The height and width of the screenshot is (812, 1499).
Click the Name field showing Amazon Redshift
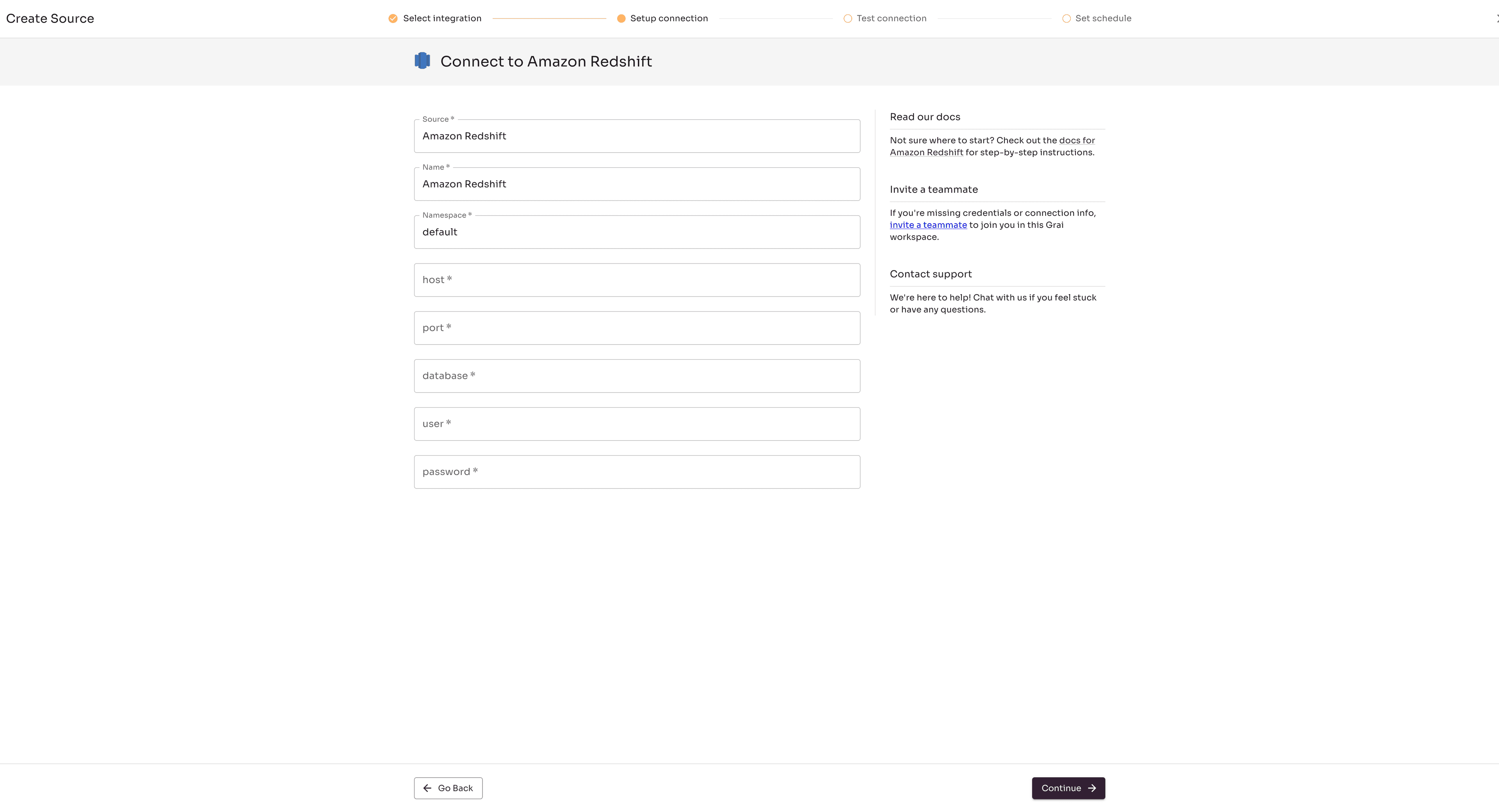637,184
